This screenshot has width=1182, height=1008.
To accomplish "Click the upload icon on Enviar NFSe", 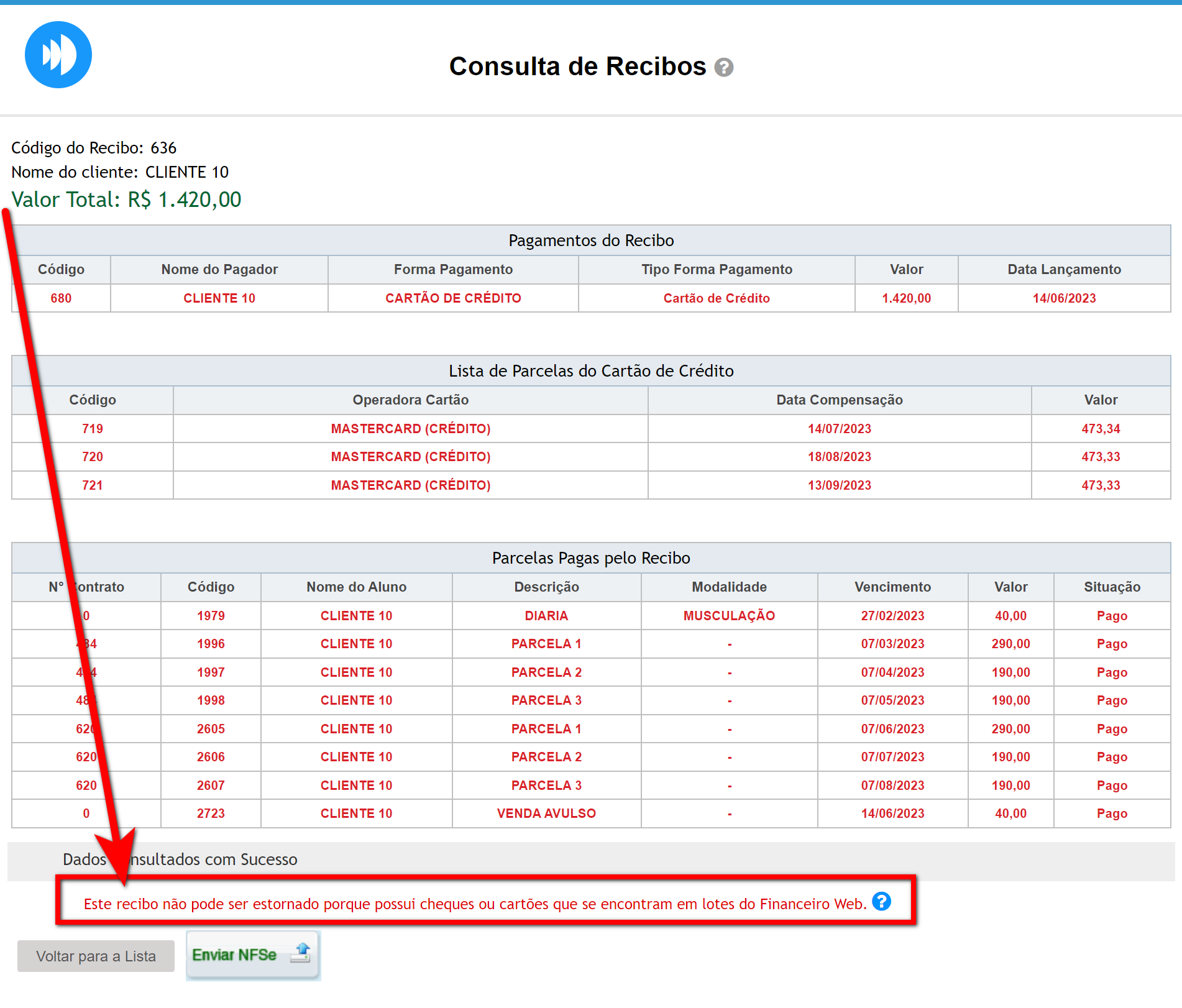I will click(301, 952).
